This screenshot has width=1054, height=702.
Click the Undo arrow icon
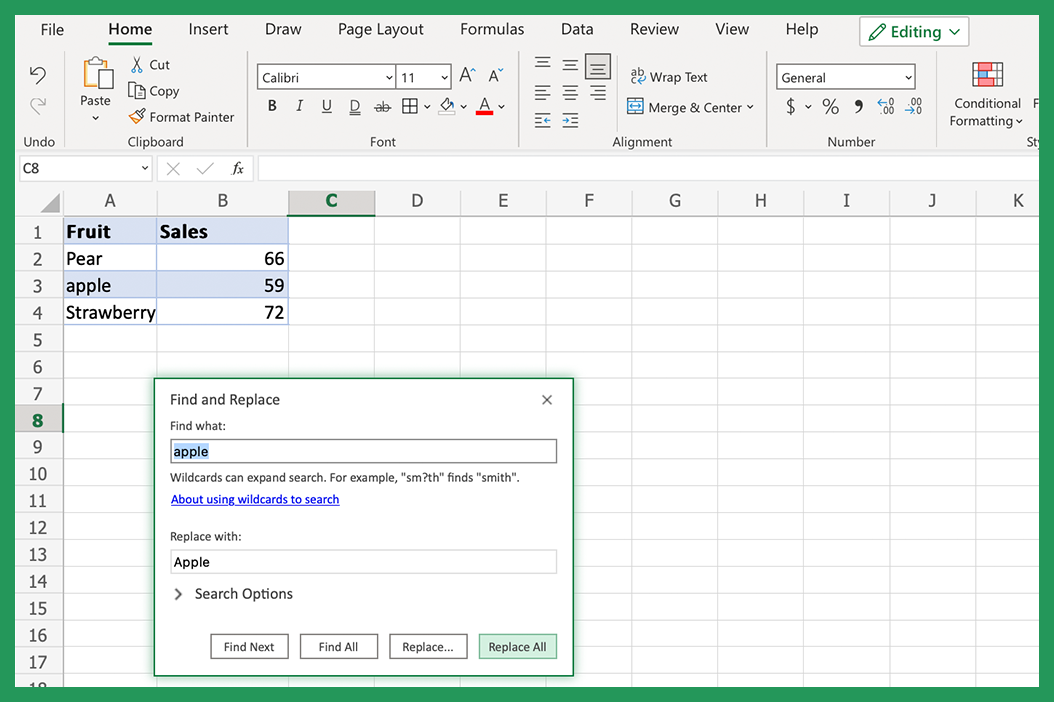37,75
